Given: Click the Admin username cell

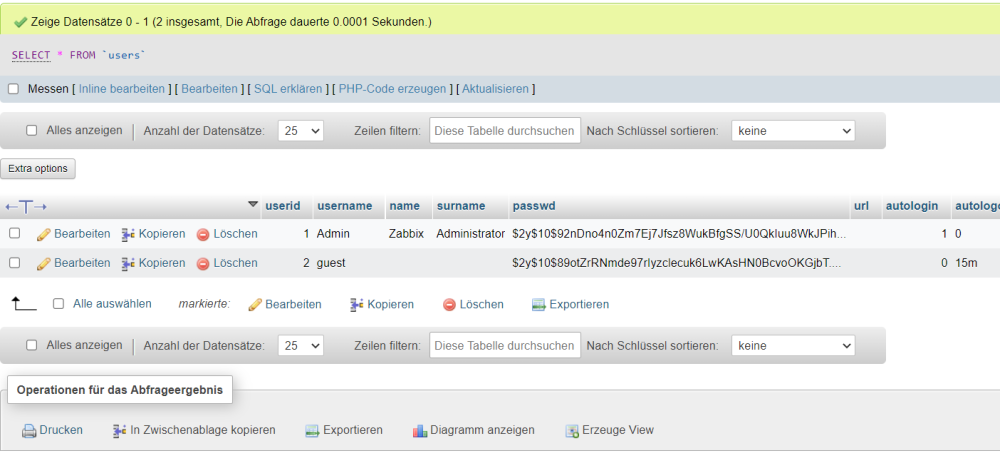Looking at the screenshot, I should click(x=333, y=234).
